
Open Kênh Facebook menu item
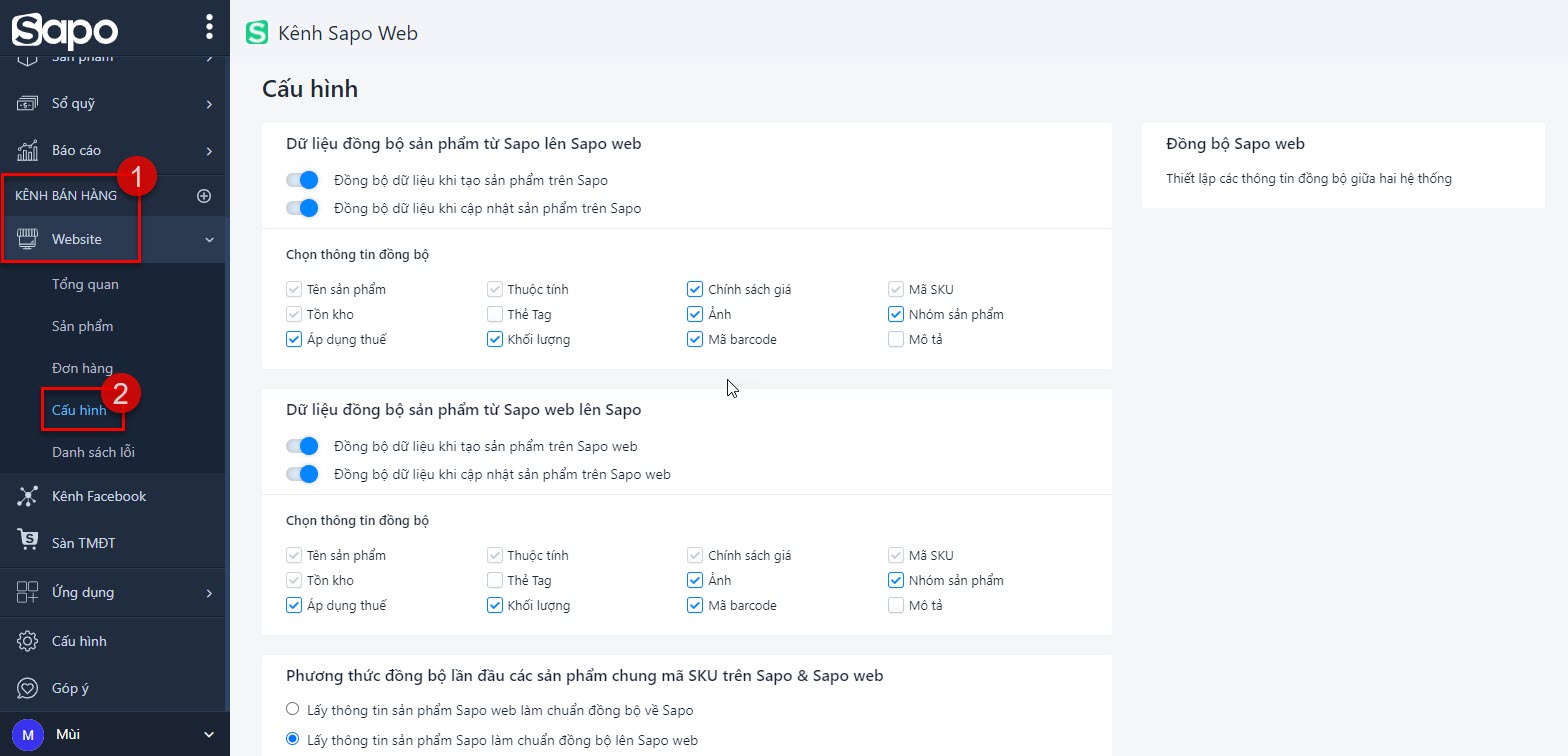pos(99,496)
